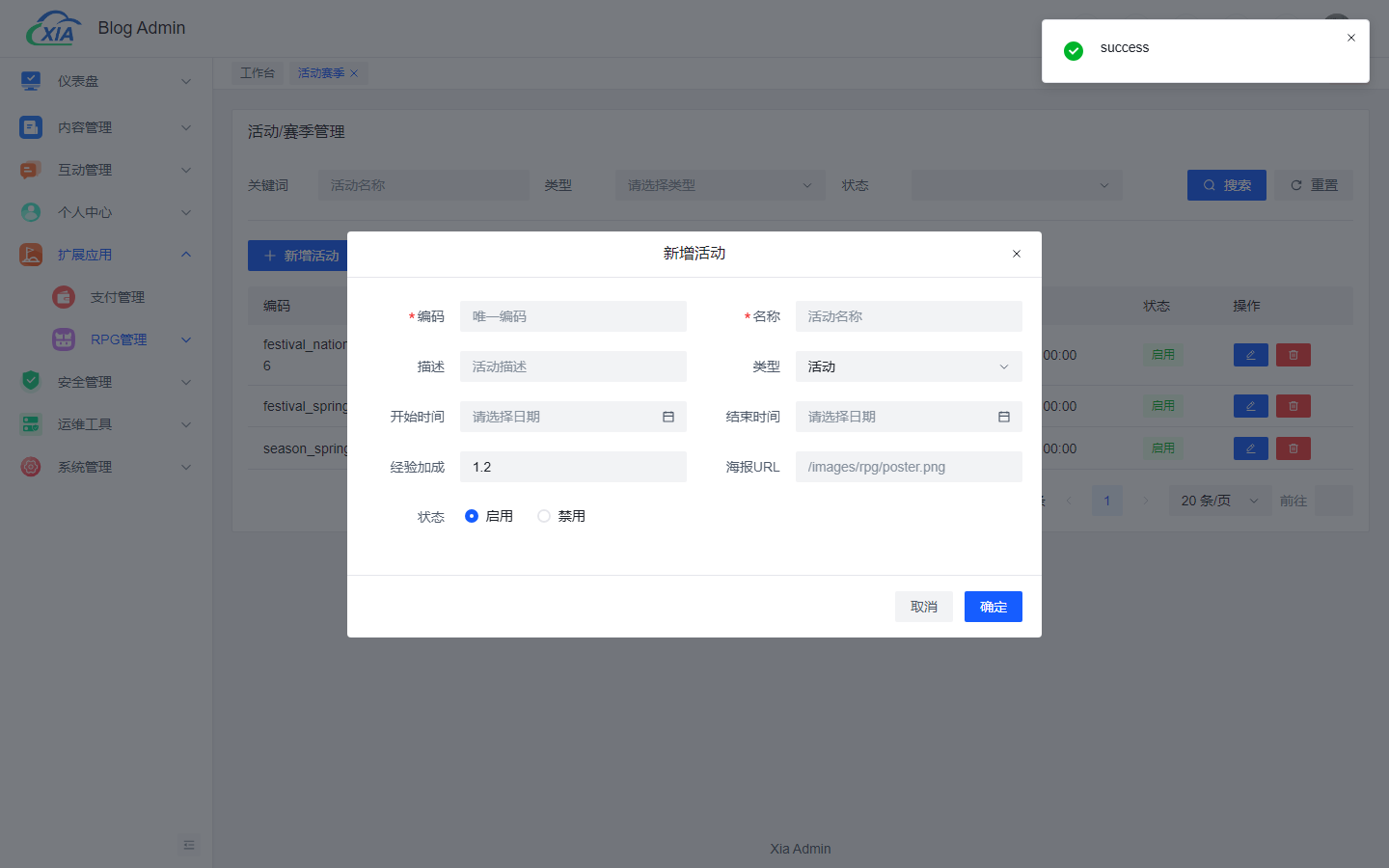Click the 取消 cancel button
The width and height of the screenshot is (1389, 868).
(x=924, y=607)
